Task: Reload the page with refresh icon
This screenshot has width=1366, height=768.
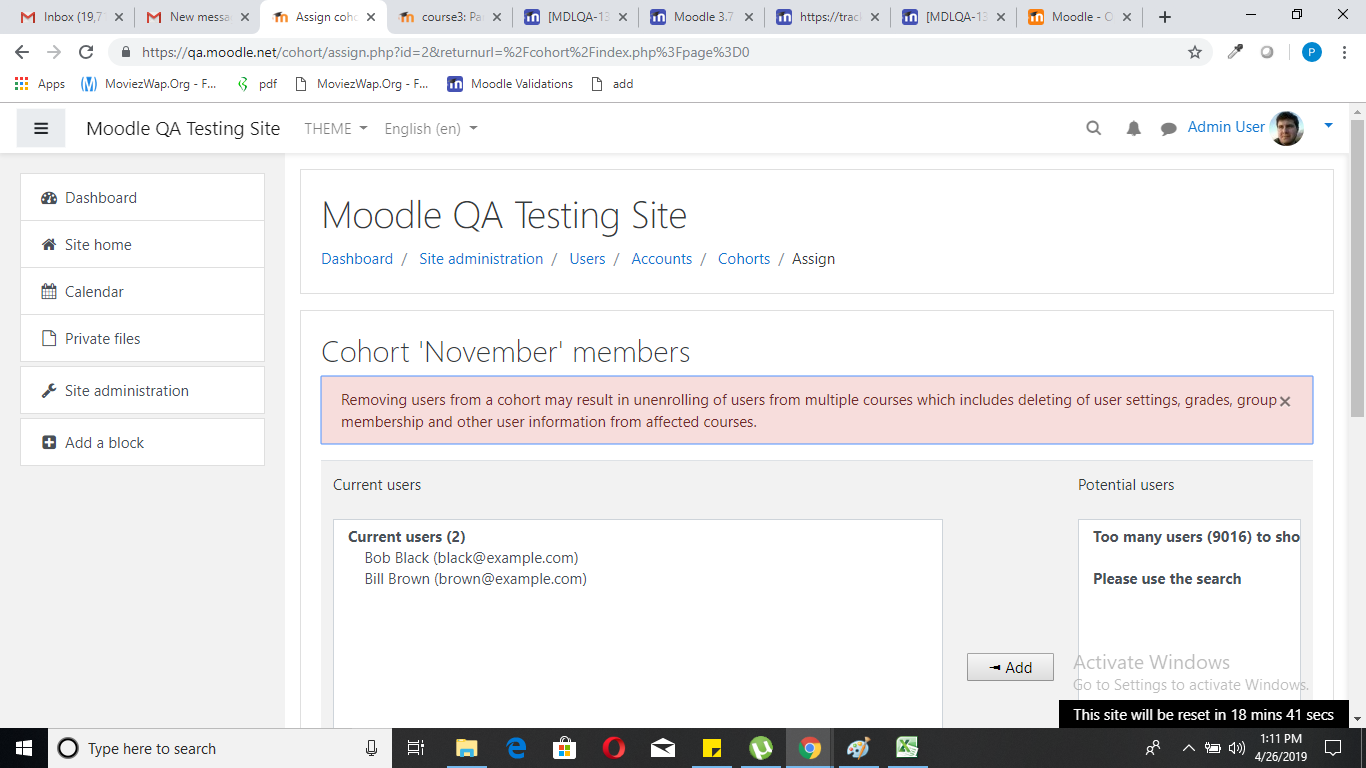Action: pos(86,52)
